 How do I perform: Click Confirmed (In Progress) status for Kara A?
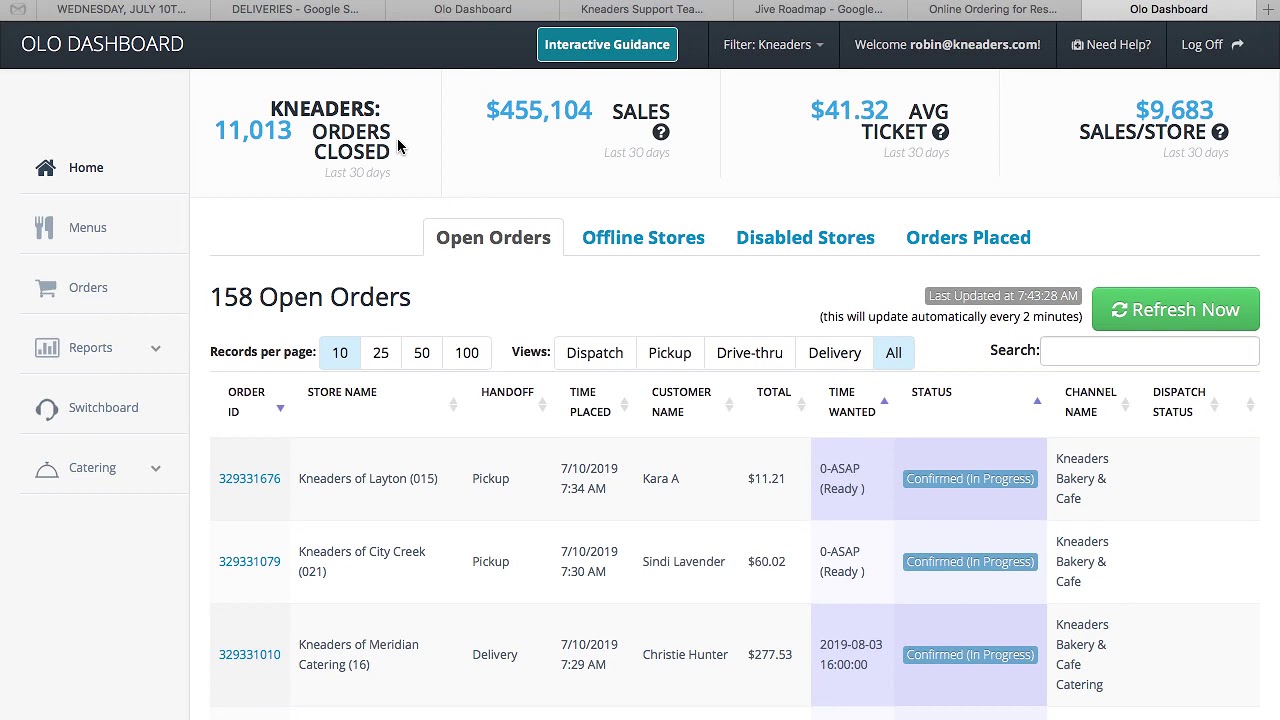click(970, 479)
